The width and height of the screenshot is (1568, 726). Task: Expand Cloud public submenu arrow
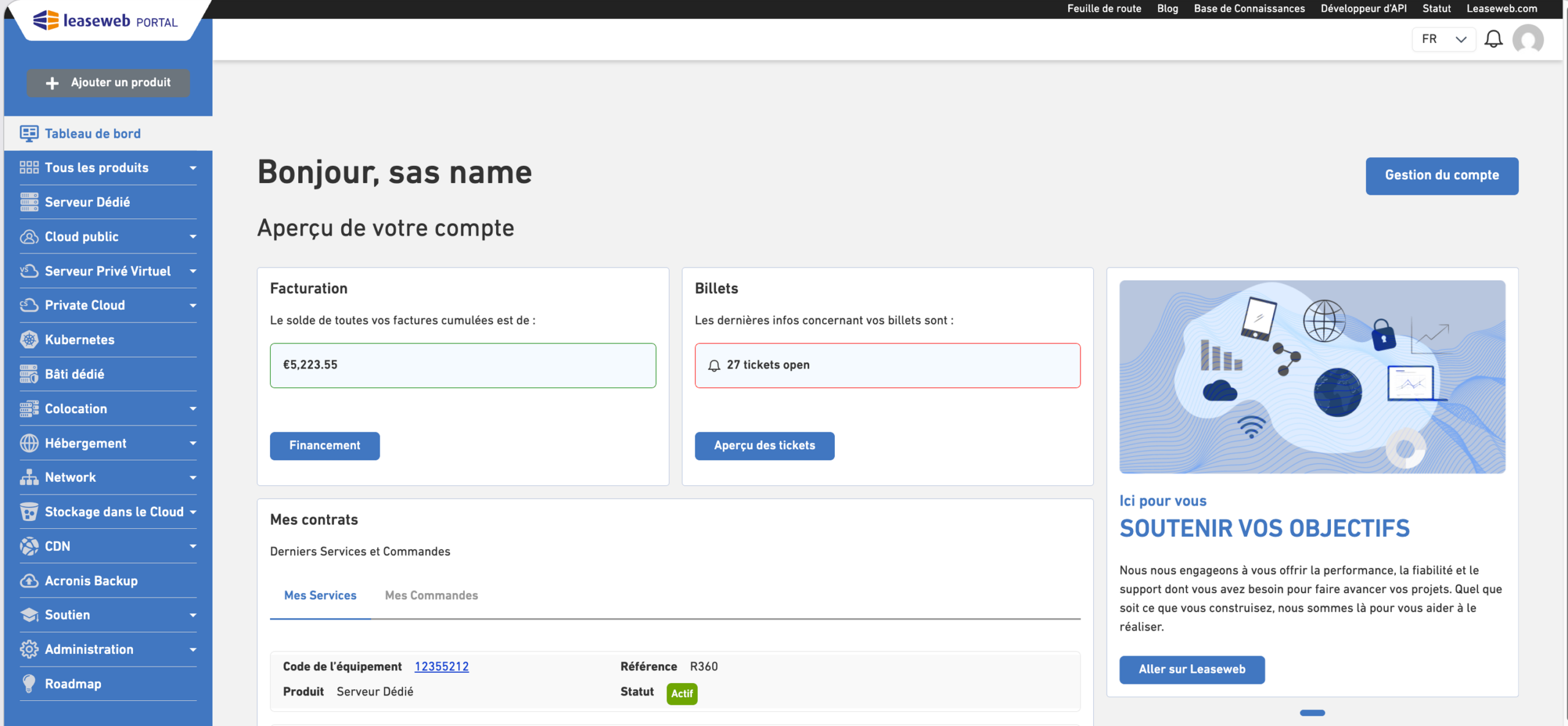point(193,236)
